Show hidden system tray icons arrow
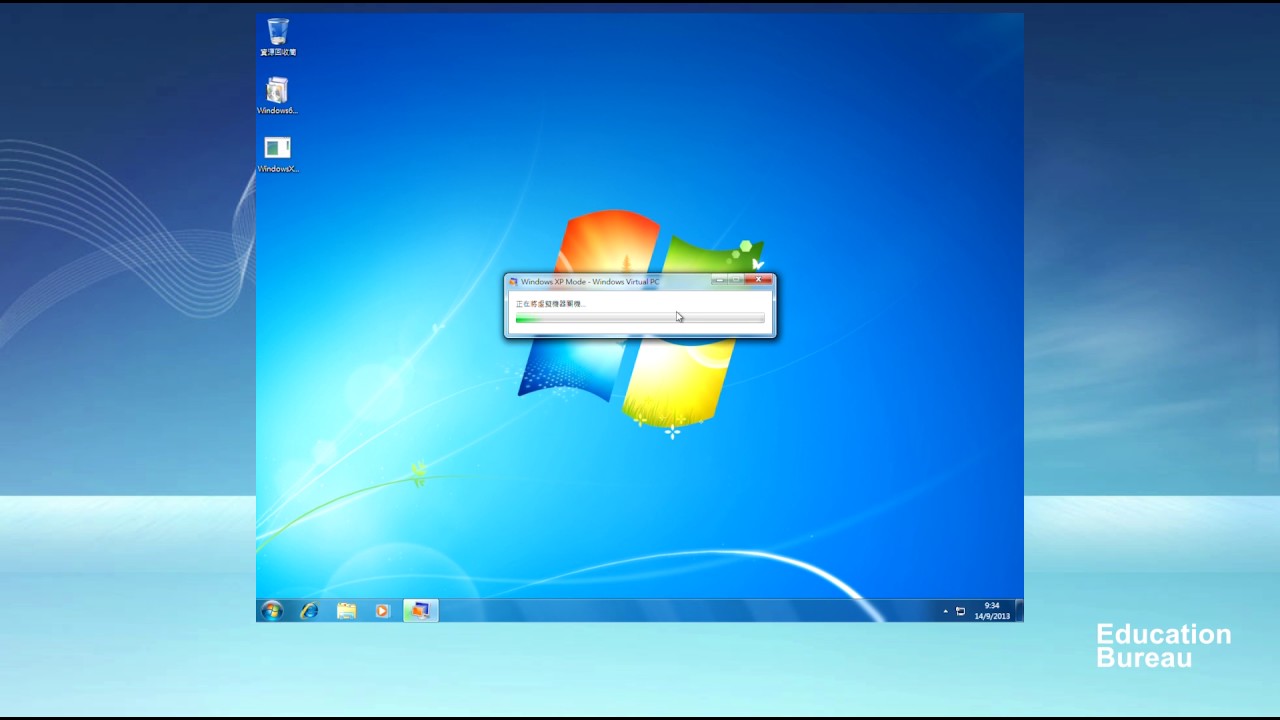1280x720 pixels. pyautogui.click(x=945, y=611)
